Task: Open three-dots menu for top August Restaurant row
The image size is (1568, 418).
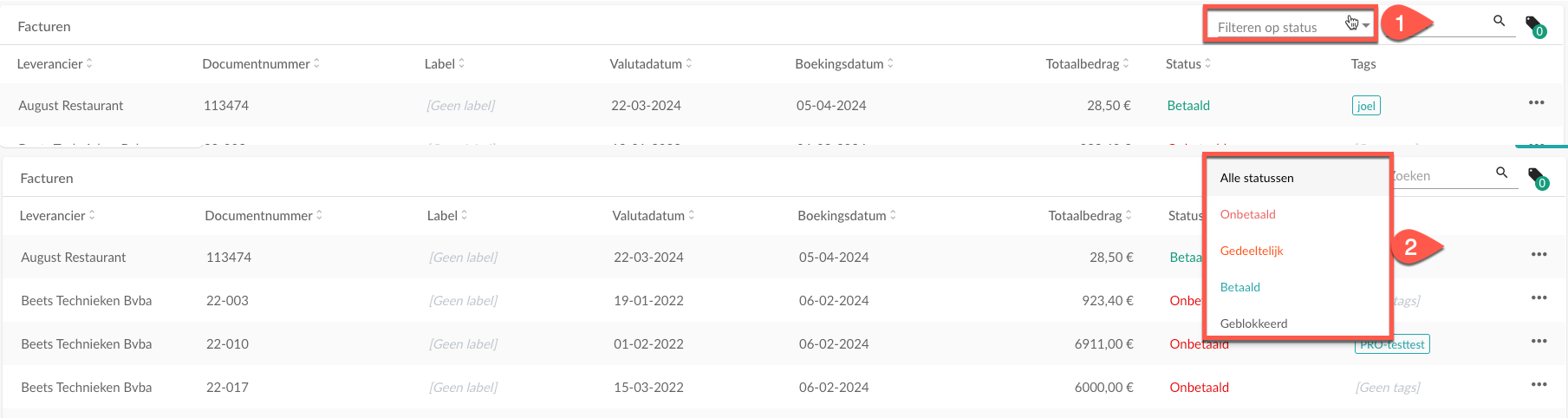Action: pos(1536,102)
